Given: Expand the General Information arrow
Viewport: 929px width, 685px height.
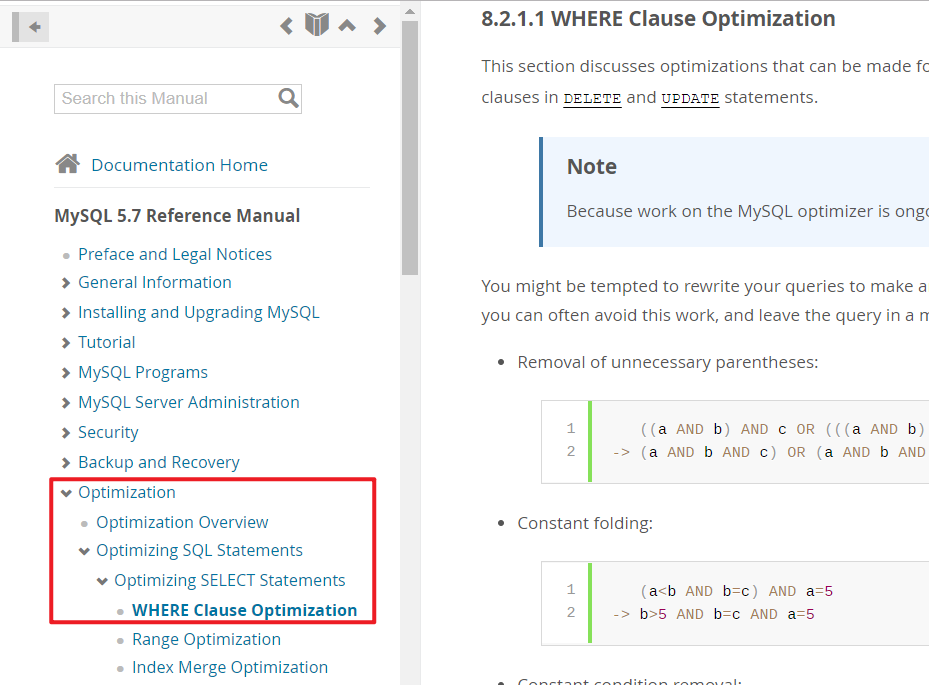Looking at the screenshot, I should [66, 283].
